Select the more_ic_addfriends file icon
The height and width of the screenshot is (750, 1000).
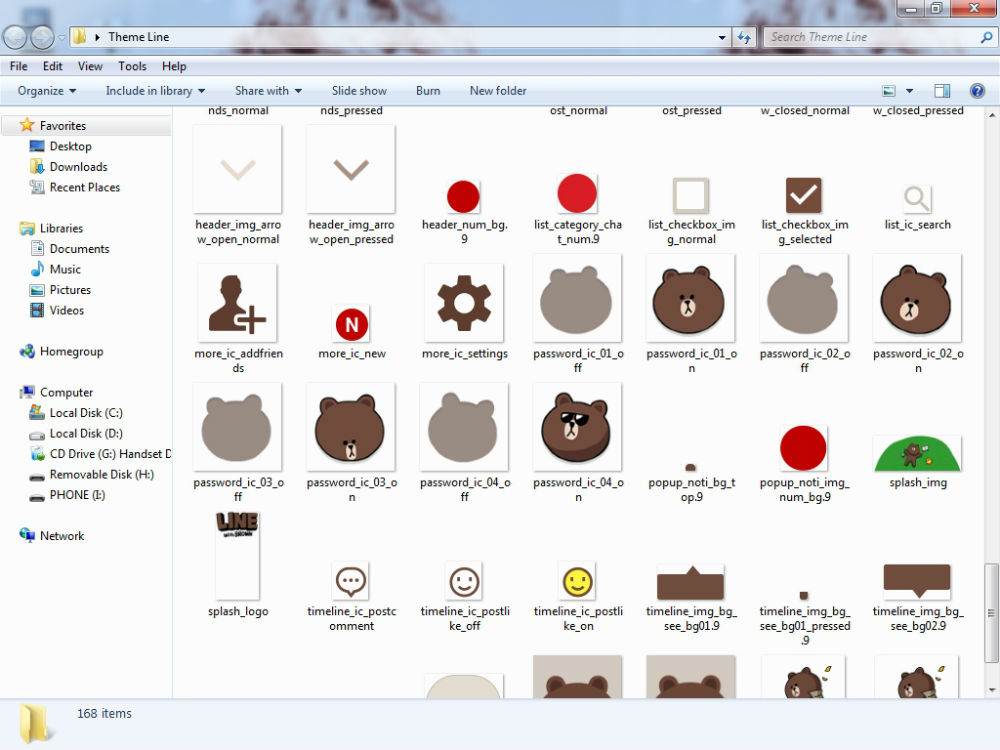tap(237, 302)
